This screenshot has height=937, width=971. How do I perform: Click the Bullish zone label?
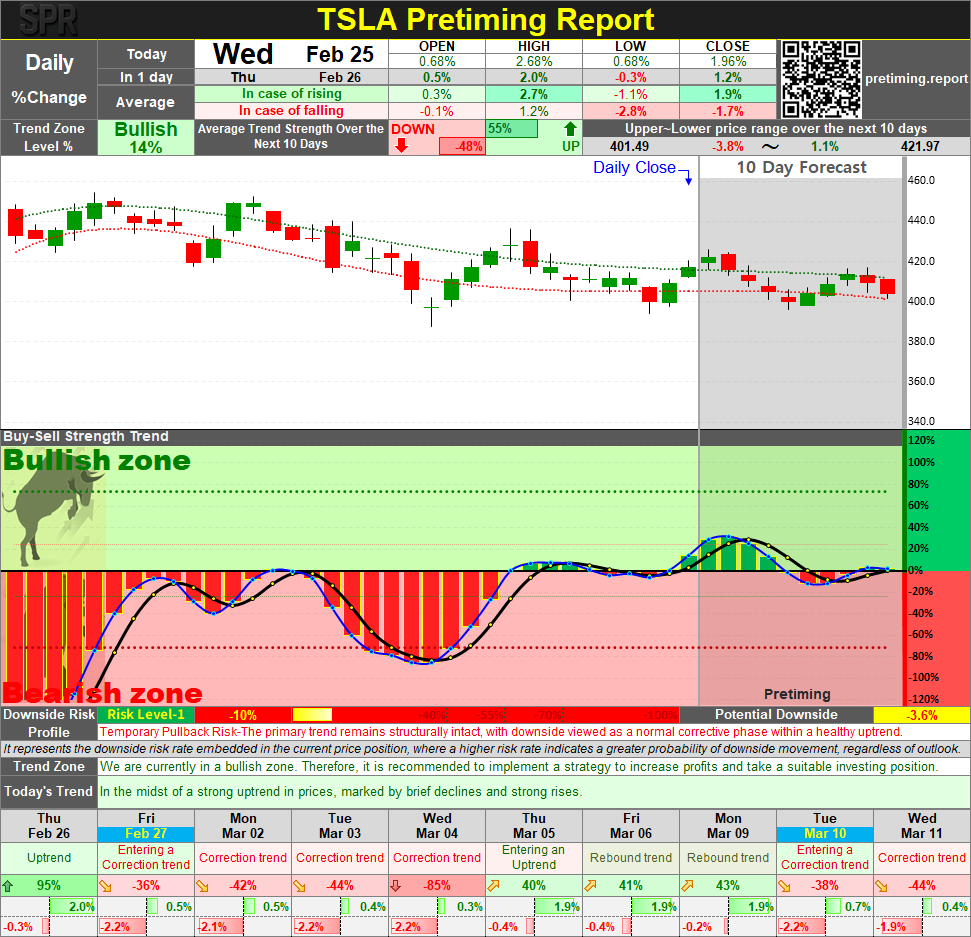(x=97, y=461)
